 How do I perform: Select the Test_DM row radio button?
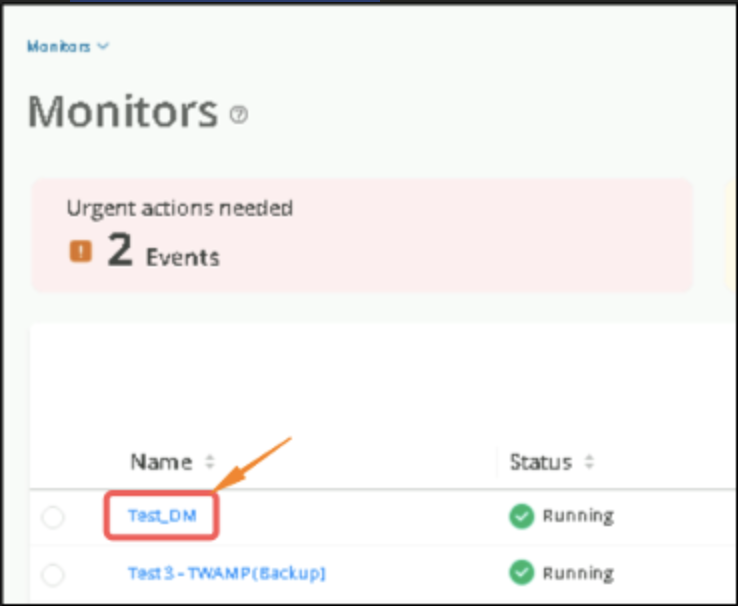tap(53, 517)
